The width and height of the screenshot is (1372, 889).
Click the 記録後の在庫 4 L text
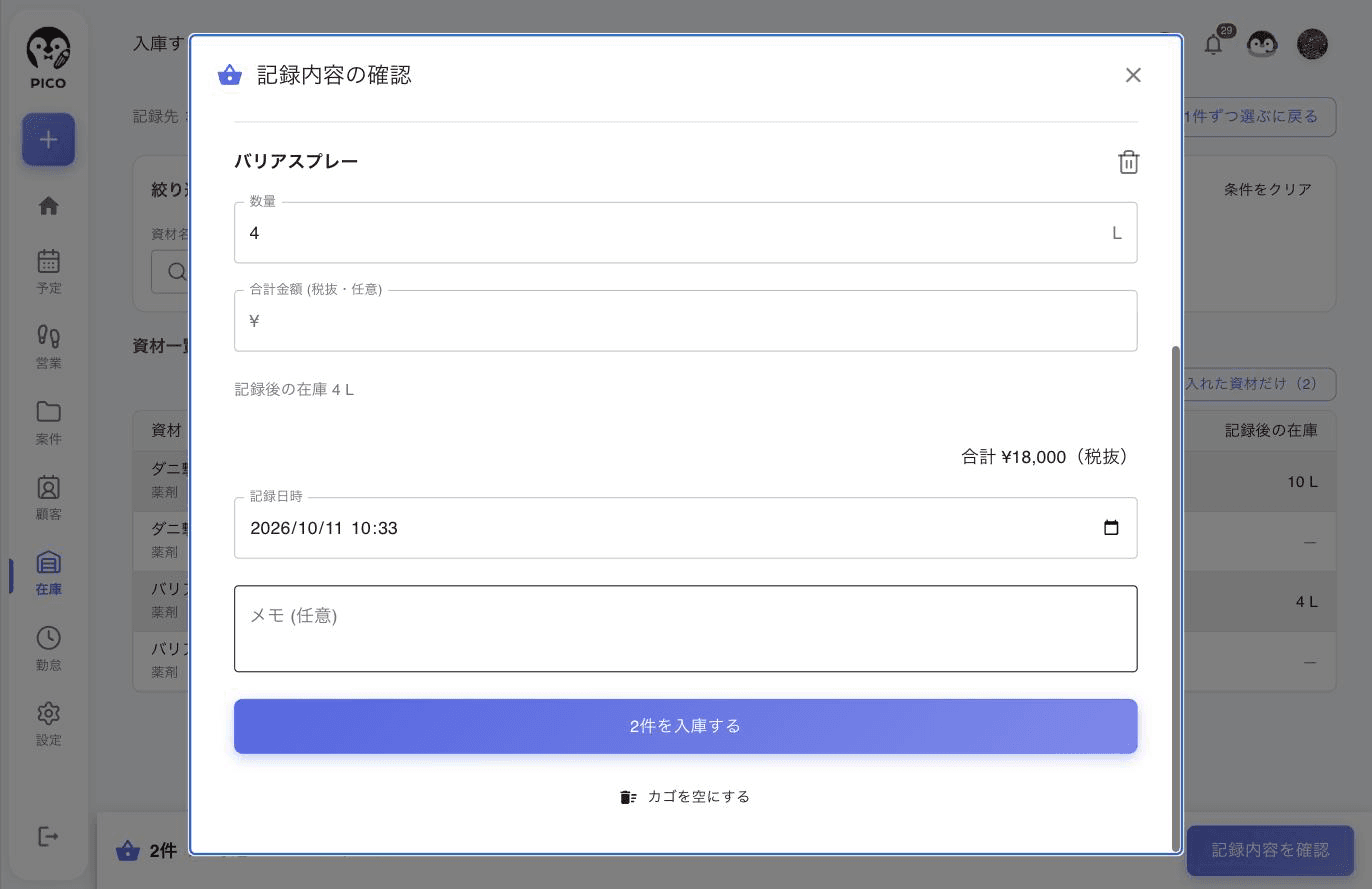pos(294,389)
